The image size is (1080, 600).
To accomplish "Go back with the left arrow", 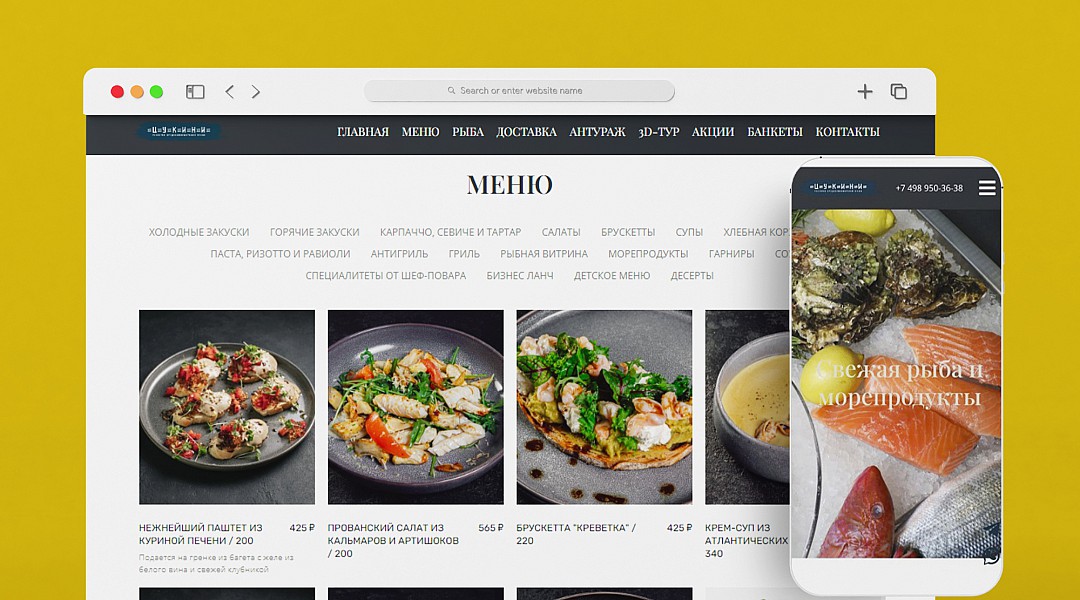I will [229, 92].
